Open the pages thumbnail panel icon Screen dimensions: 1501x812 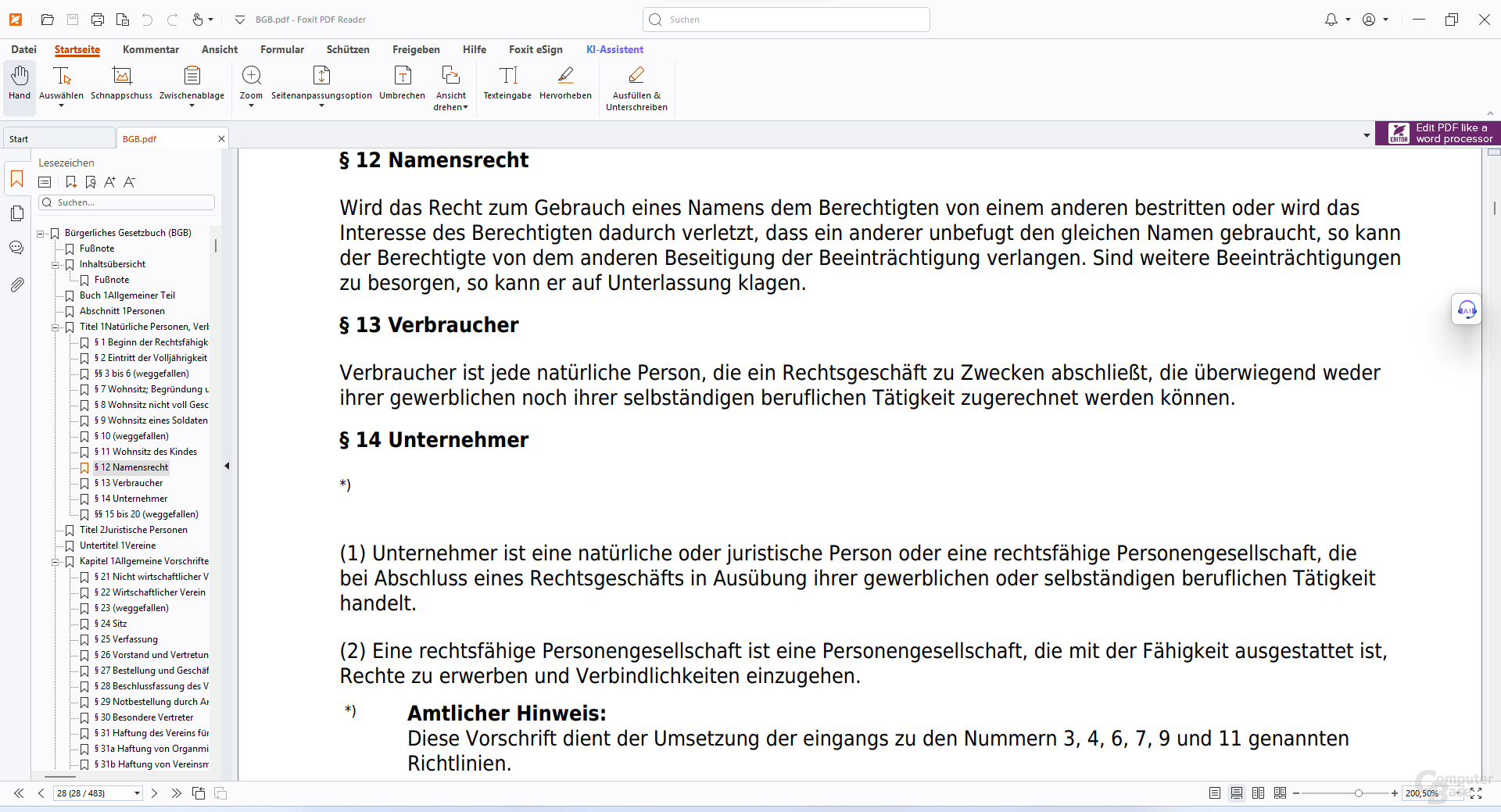click(16, 213)
